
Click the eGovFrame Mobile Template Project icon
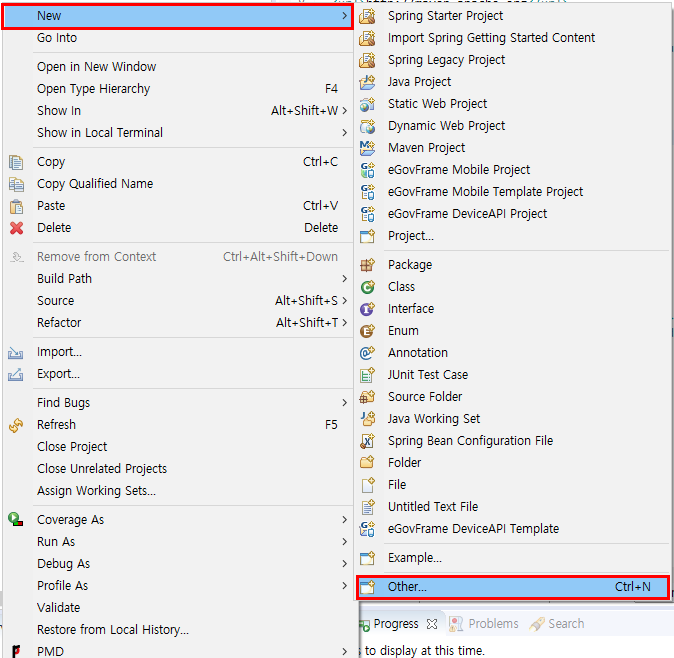(x=367, y=192)
